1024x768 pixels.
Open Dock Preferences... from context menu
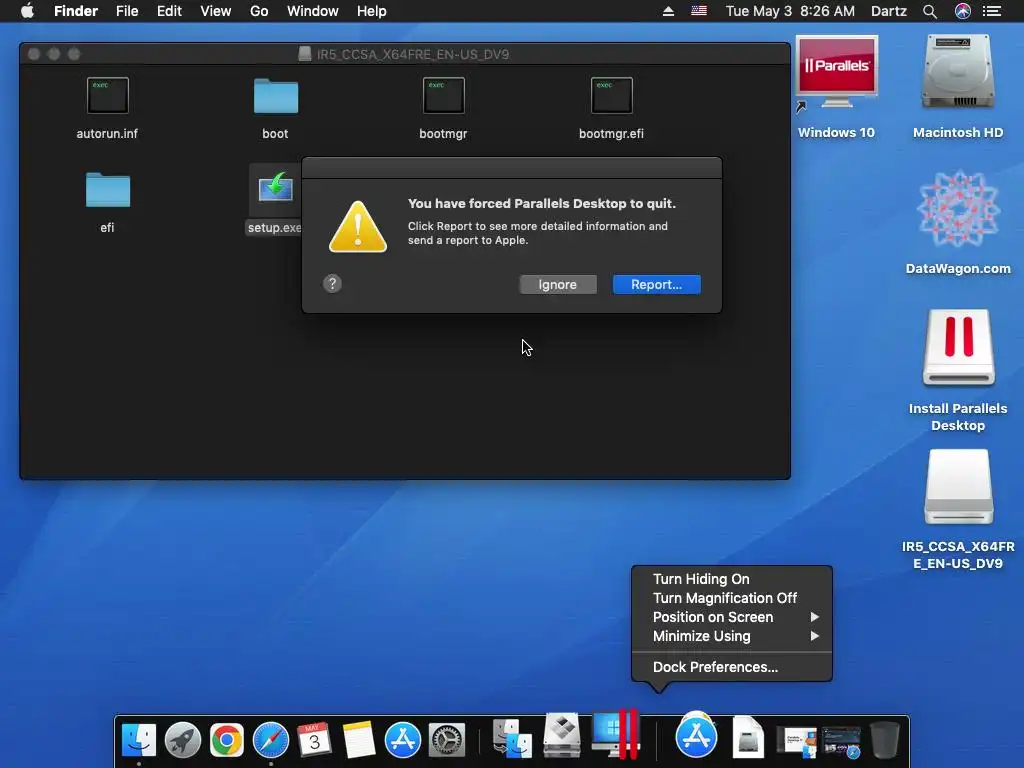point(732,667)
